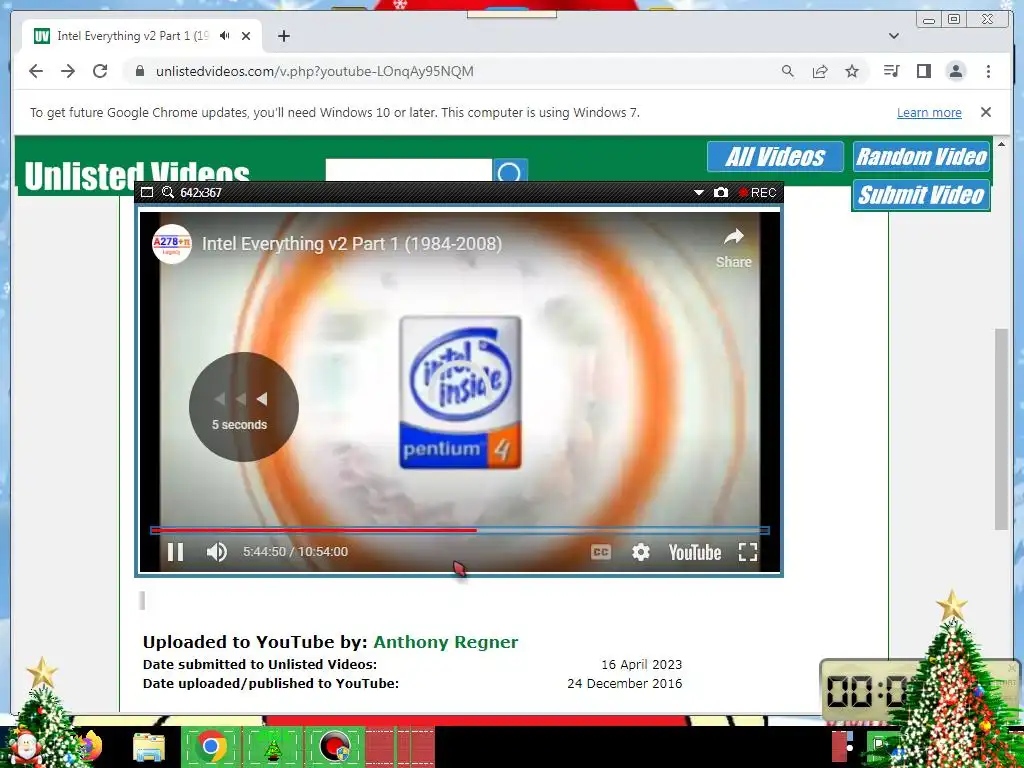Follow the Learn more link
Image resolution: width=1024 pixels, height=768 pixels.
[929, 112]
